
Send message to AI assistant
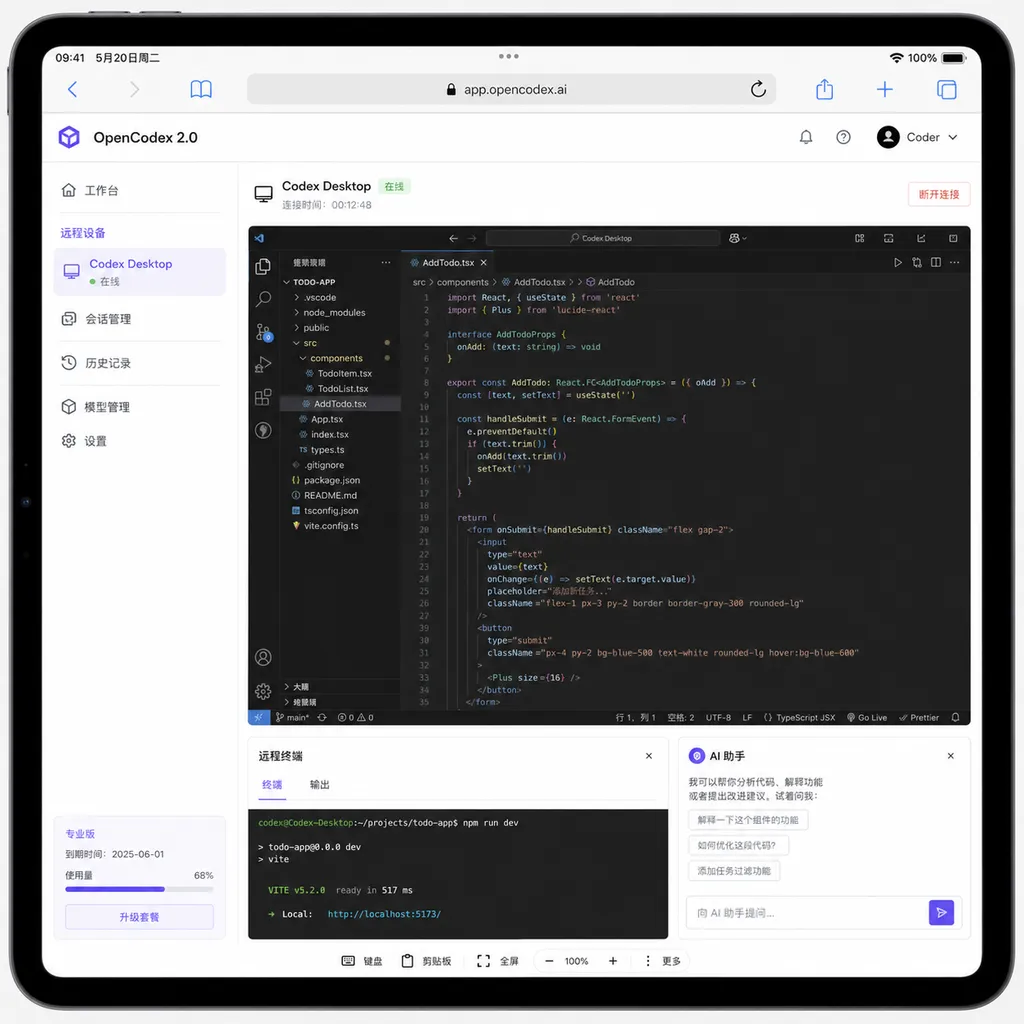coord(941,912)
